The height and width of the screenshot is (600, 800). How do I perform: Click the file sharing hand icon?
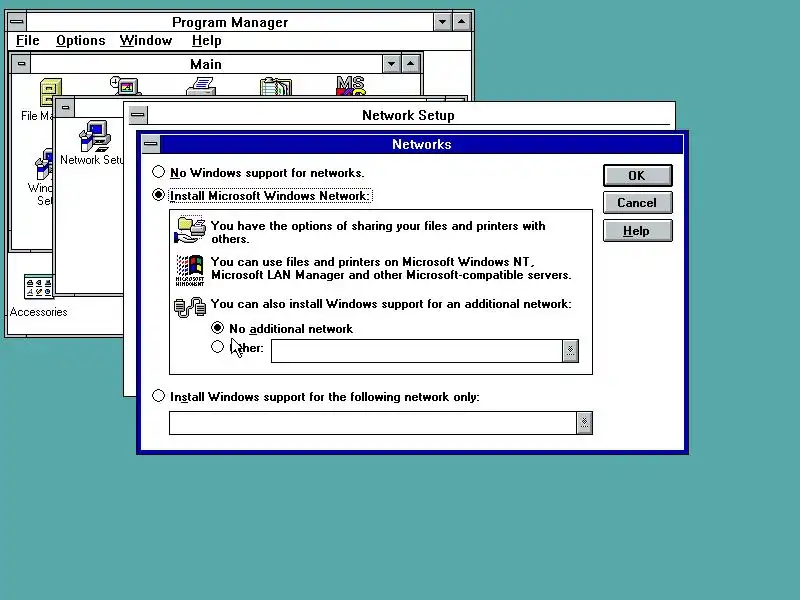[190, 230]
